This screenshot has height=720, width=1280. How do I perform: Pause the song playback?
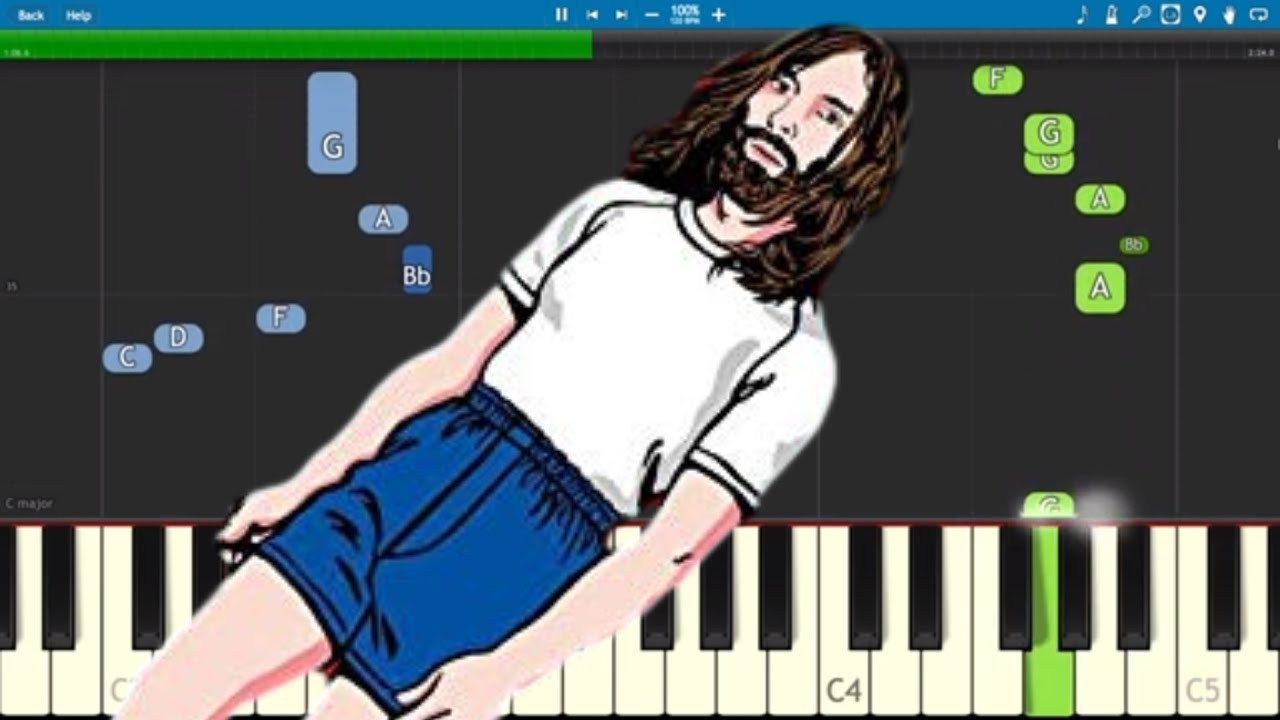click(x=561, y=15)
